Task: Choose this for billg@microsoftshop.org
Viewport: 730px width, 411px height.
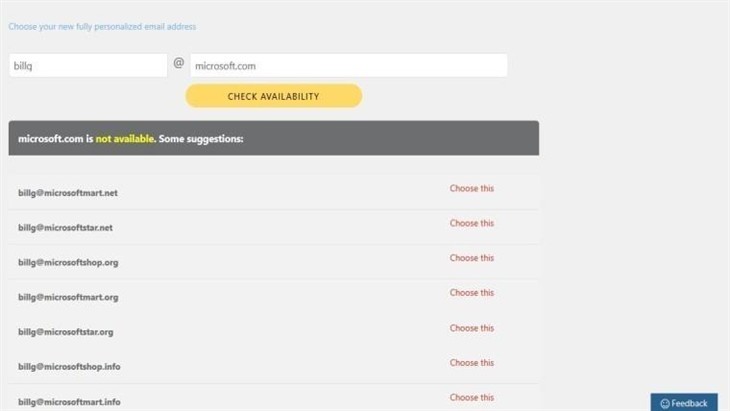Action: point(472,258)
